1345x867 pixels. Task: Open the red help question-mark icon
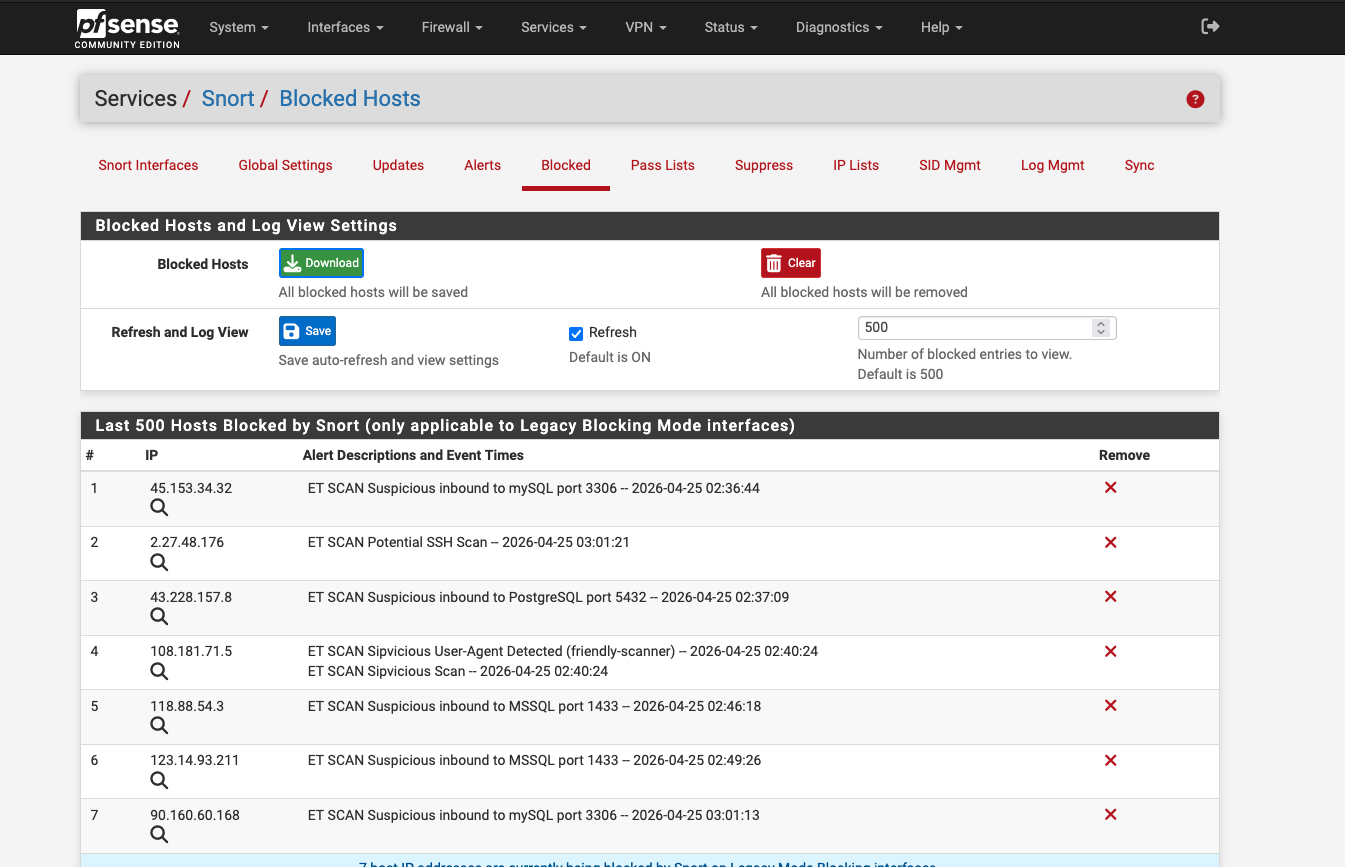1195,99
